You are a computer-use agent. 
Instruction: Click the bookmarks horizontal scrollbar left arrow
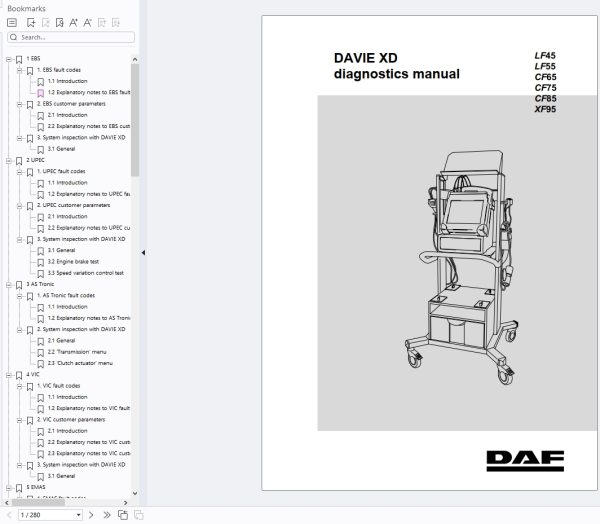pos(7,503)
